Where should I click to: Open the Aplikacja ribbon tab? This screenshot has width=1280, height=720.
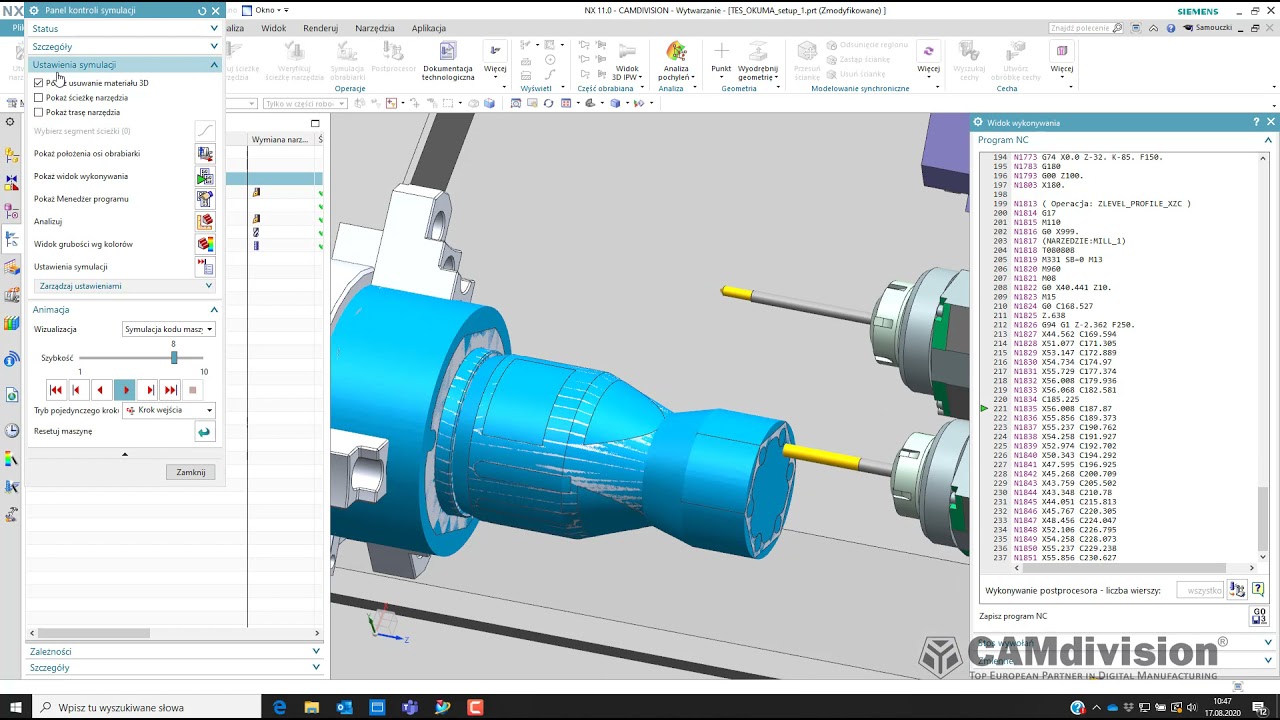point(429,28)
